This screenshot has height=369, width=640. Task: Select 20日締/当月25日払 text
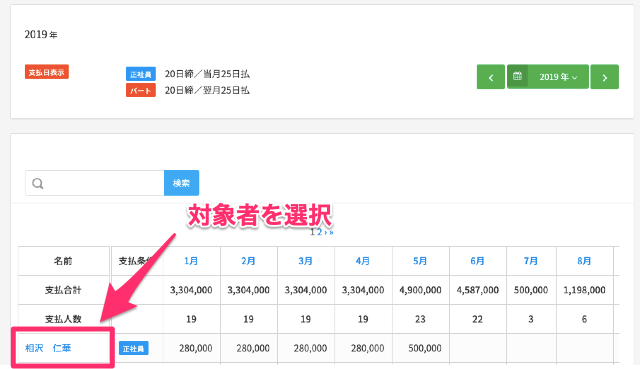[207, 74]
